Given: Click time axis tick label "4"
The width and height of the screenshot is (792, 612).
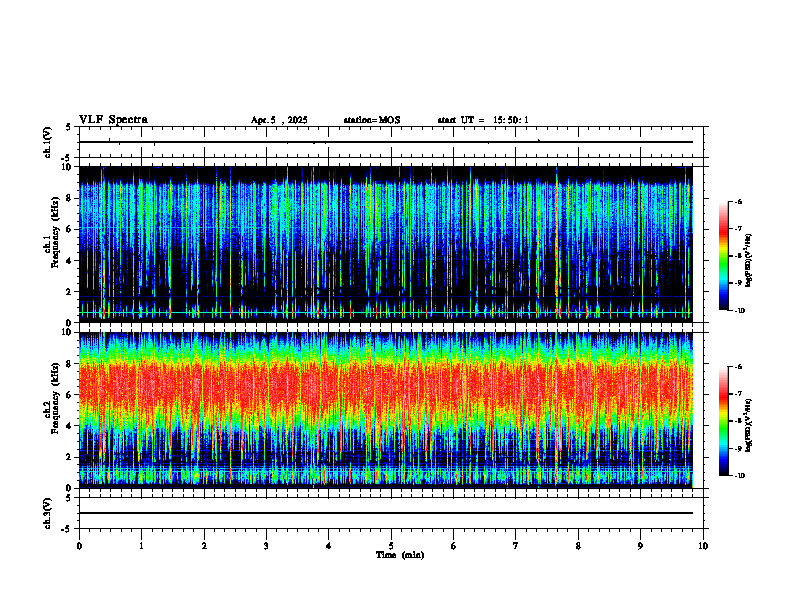Looking at the screenshot, I should (329, 546).
